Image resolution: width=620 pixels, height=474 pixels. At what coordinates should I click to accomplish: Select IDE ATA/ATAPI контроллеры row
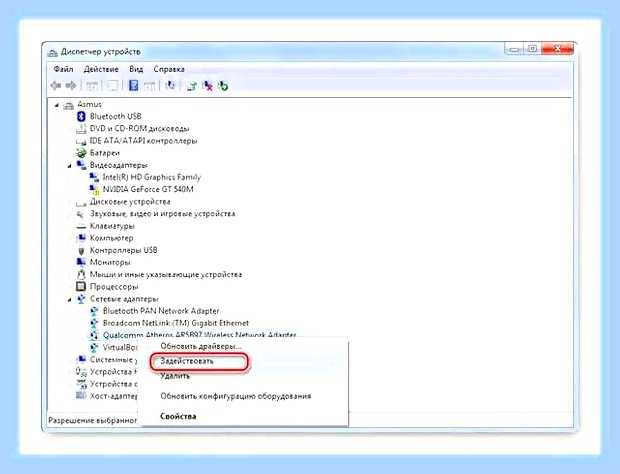click(143, 141)
